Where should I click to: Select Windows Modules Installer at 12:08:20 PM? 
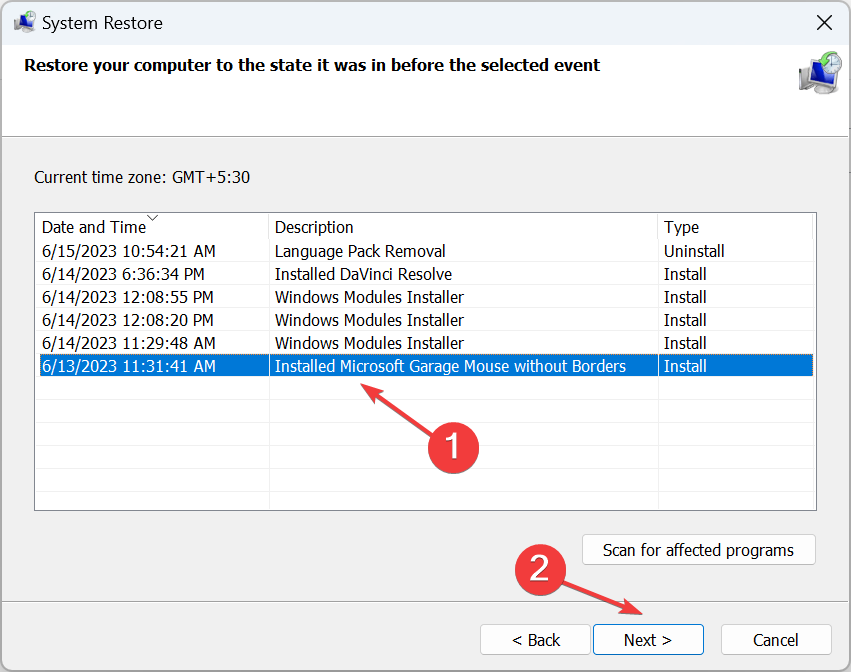click(369, 320)
